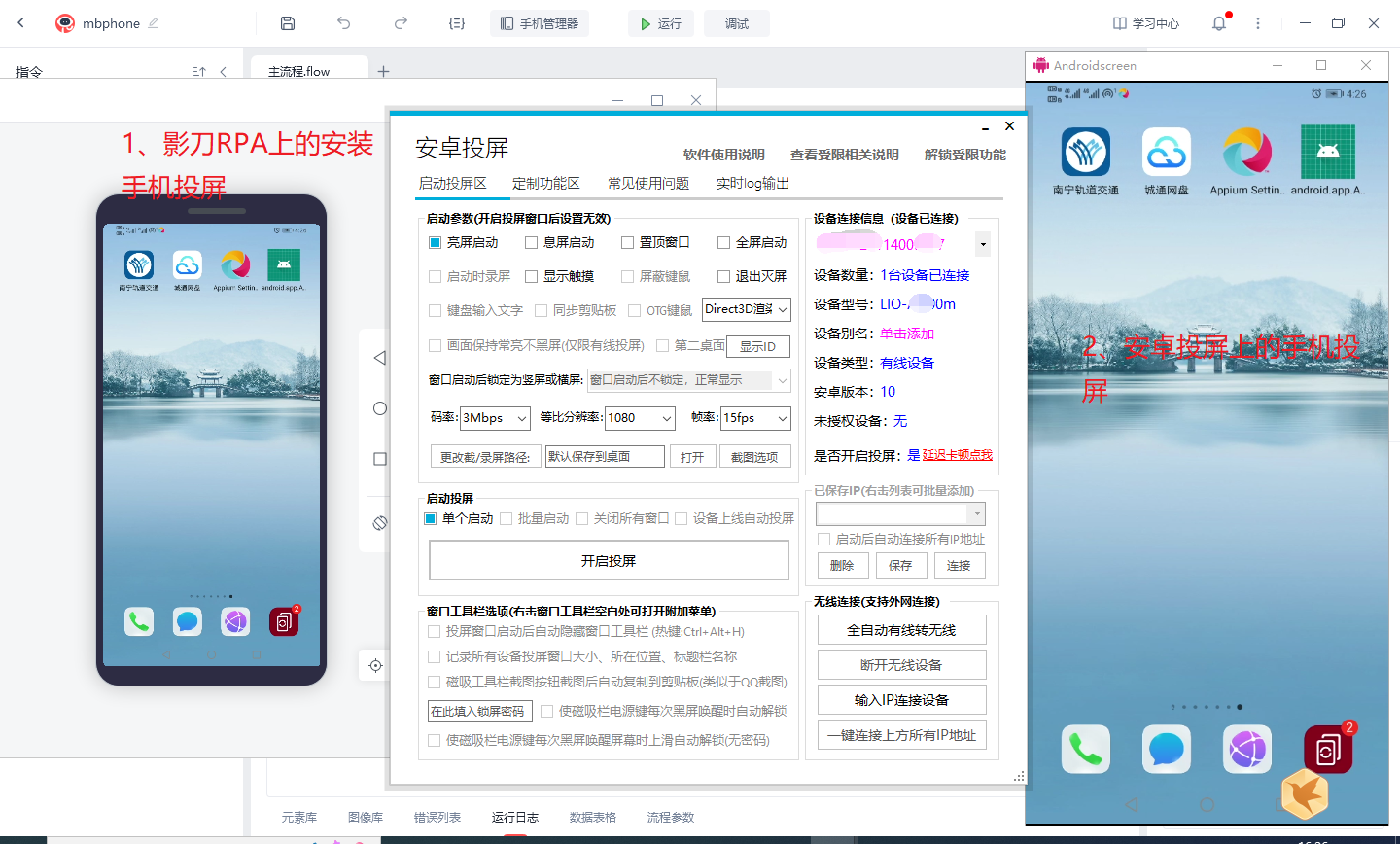
Task: Open the variables braces icon in the toolbar
Action: [x=457, y=23]
